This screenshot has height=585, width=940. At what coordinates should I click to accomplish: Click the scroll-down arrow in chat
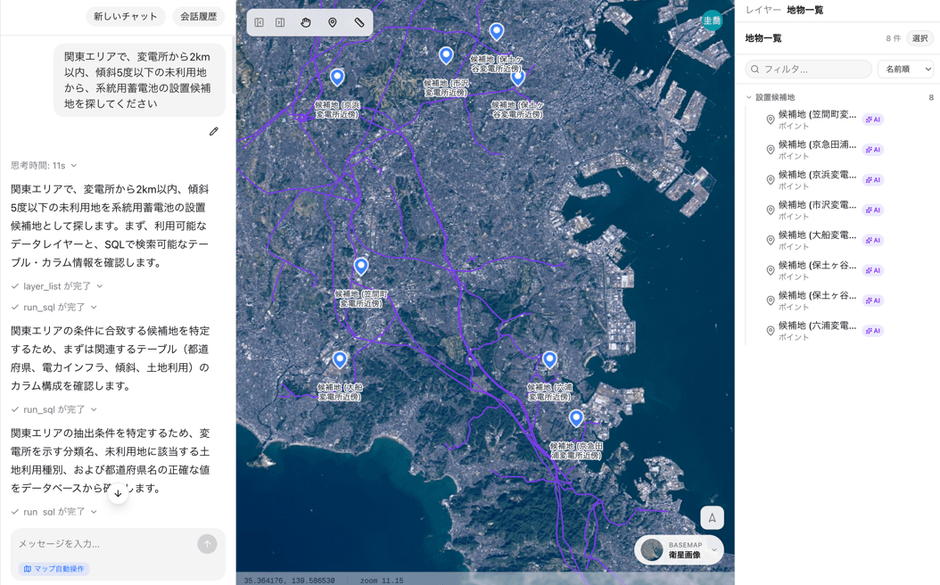118,493
